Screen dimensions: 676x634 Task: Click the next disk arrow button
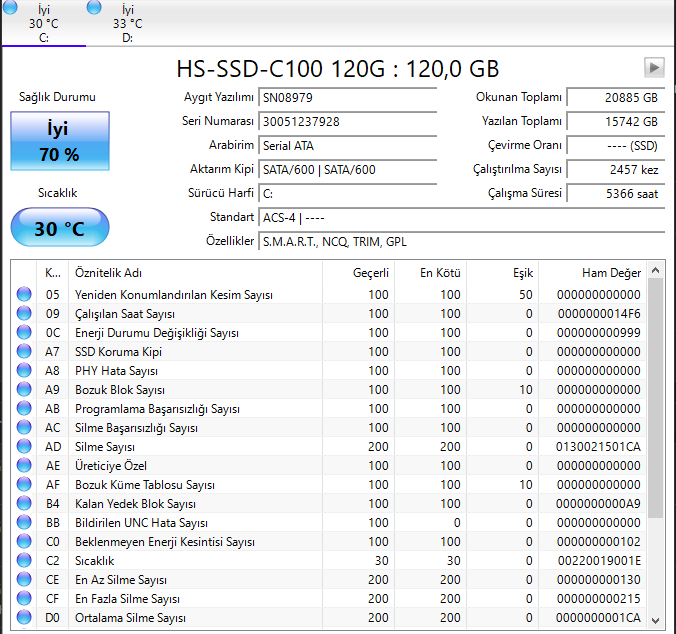pyautogui.click(x=654, y=67)
